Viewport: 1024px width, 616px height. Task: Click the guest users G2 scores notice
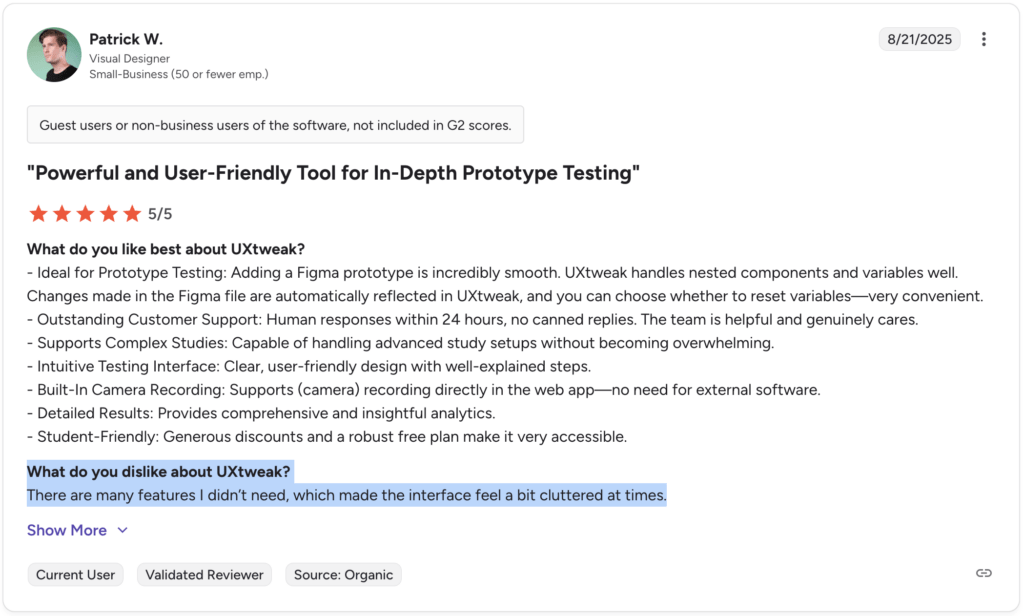click(275, 125)
